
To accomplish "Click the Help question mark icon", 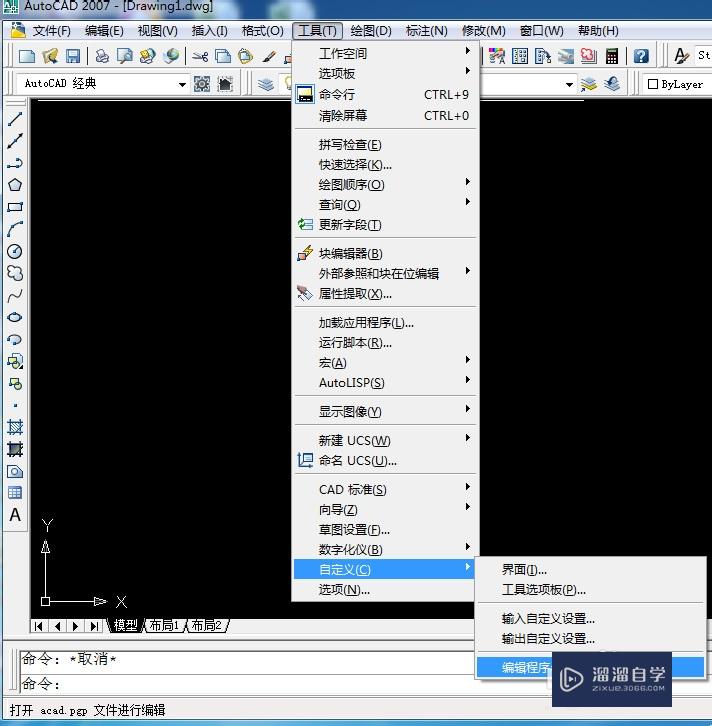I will [x=641, y=56].
